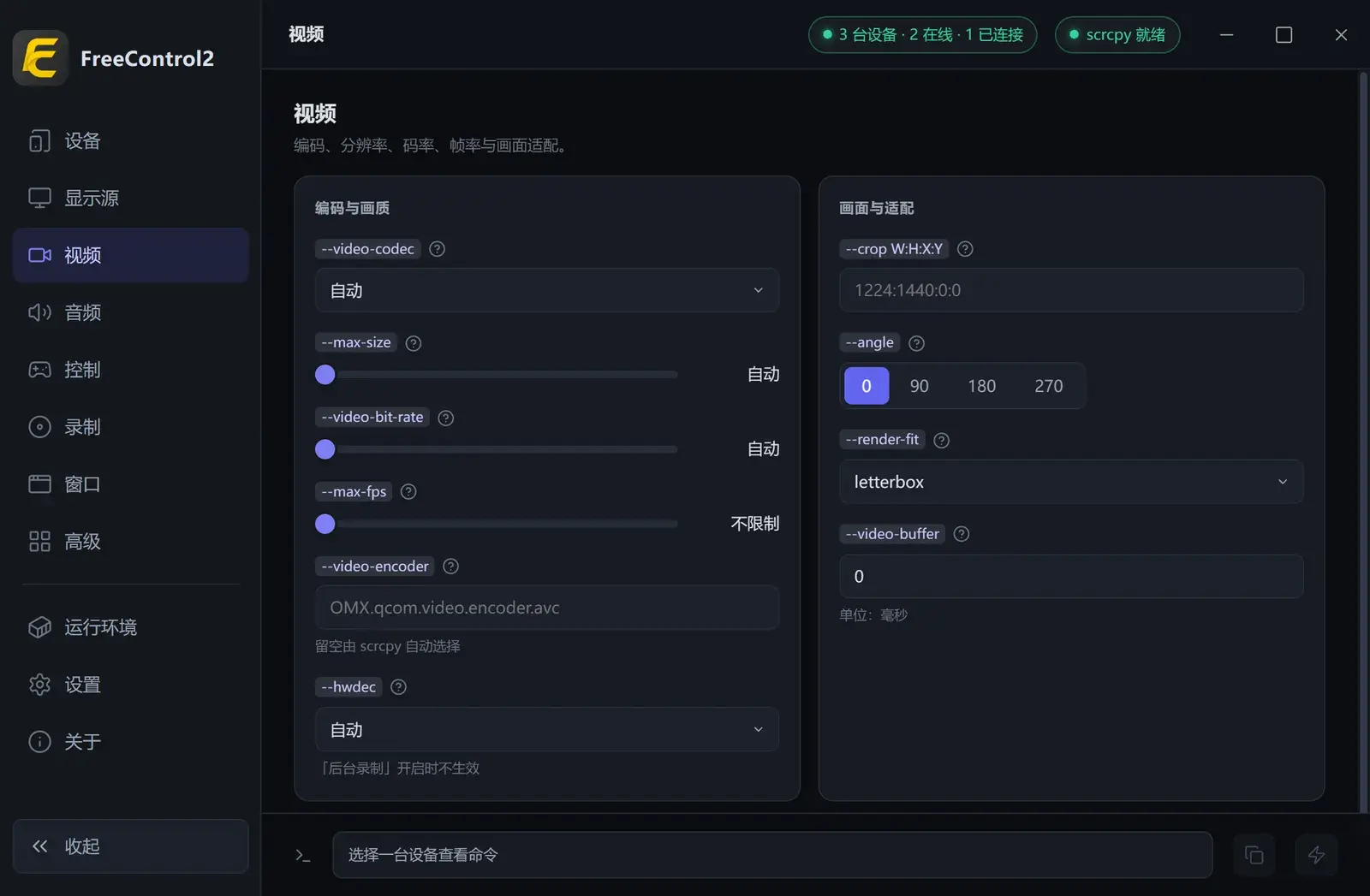Viewport: 1370px width, 896px height.
Task: Focus the --video-encoder input field
Action: click(547, 608)
